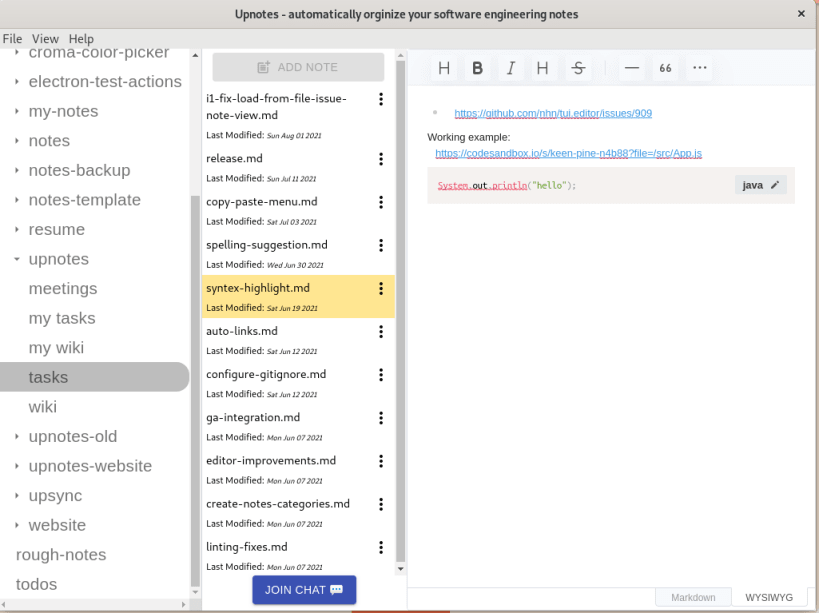Apply bold formatting in the editor toolbar
This screenshot has height=613, width=819.
point(477,68)
